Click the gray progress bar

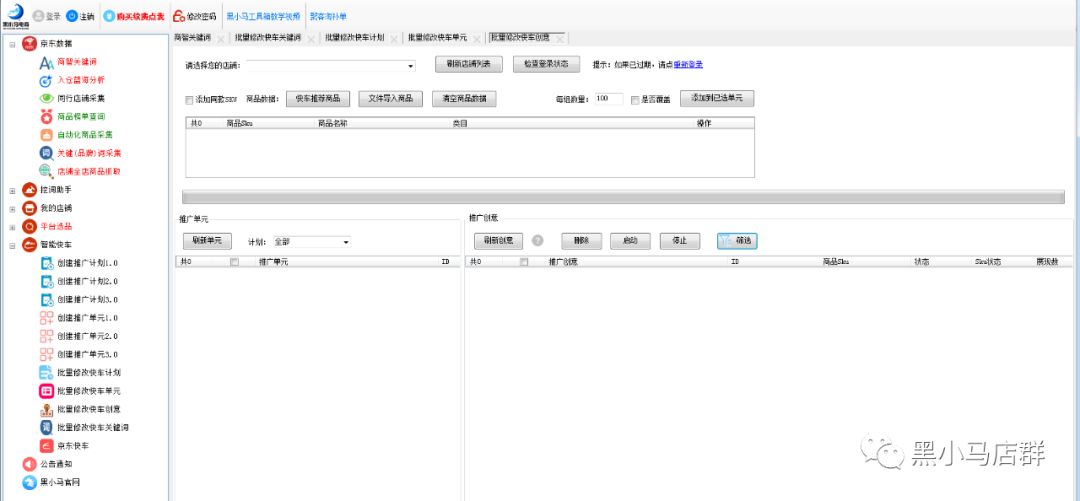pos(623,197)
